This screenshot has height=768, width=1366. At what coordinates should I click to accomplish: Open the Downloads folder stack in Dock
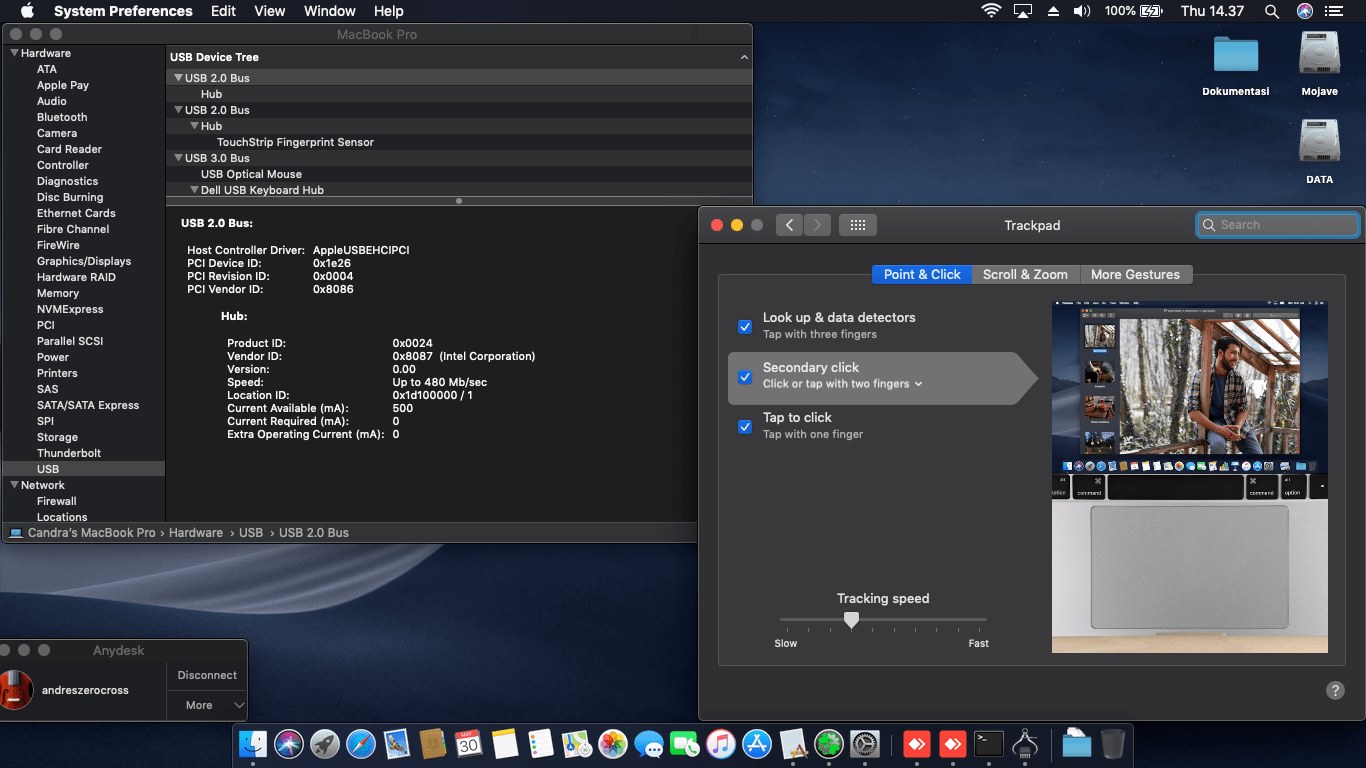tap(1076, 743)
